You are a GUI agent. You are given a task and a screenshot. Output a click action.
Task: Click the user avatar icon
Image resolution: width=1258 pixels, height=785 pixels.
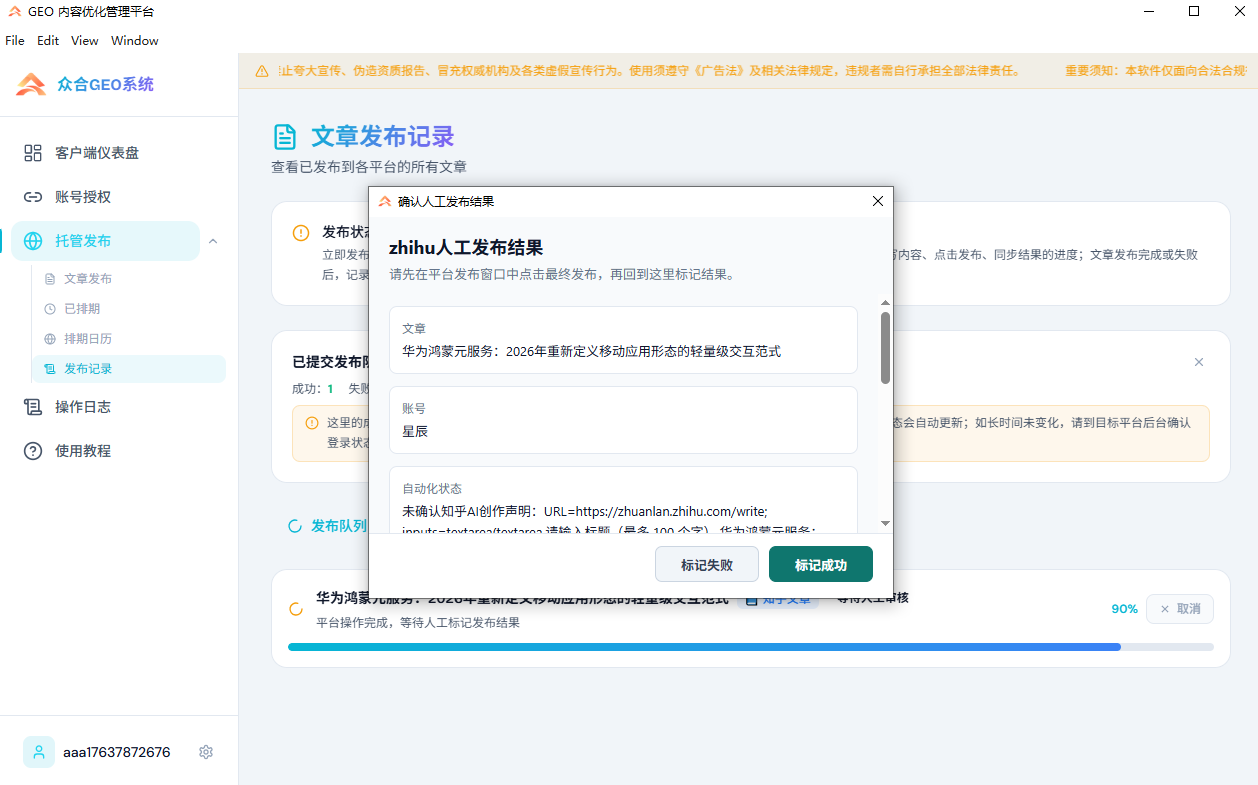coord(39,752)
